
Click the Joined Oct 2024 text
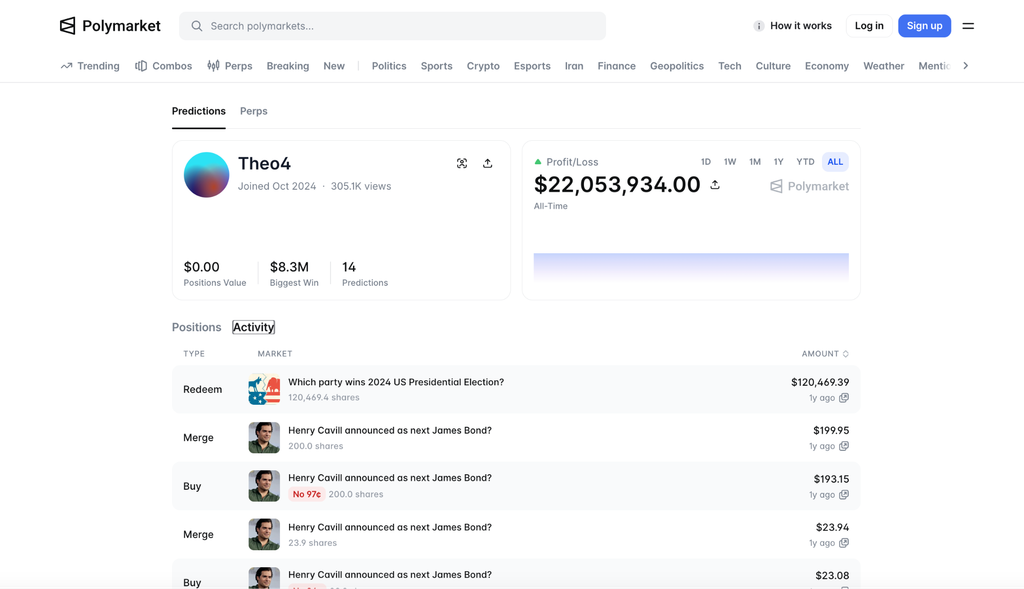click(x=277, y=186)
